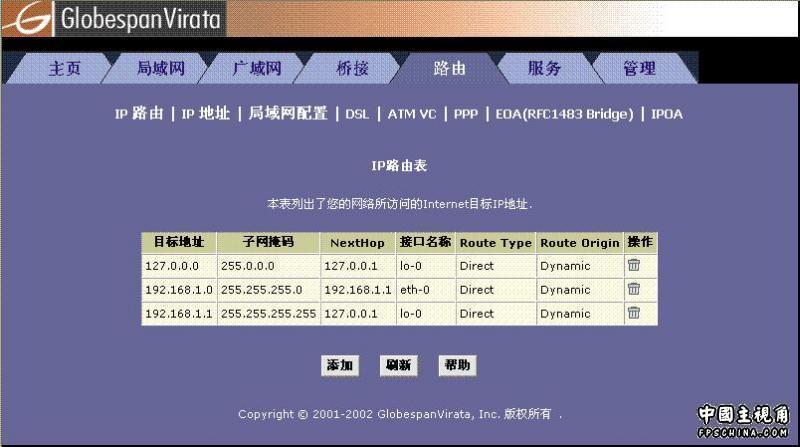Open the DSL submenu link
The width and height of the screenshot is (800, 447).
click(x=357, y=114)
